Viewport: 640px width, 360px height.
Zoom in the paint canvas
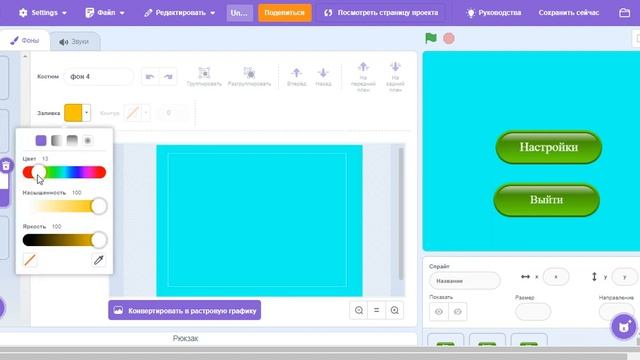[x=395, y=310]
